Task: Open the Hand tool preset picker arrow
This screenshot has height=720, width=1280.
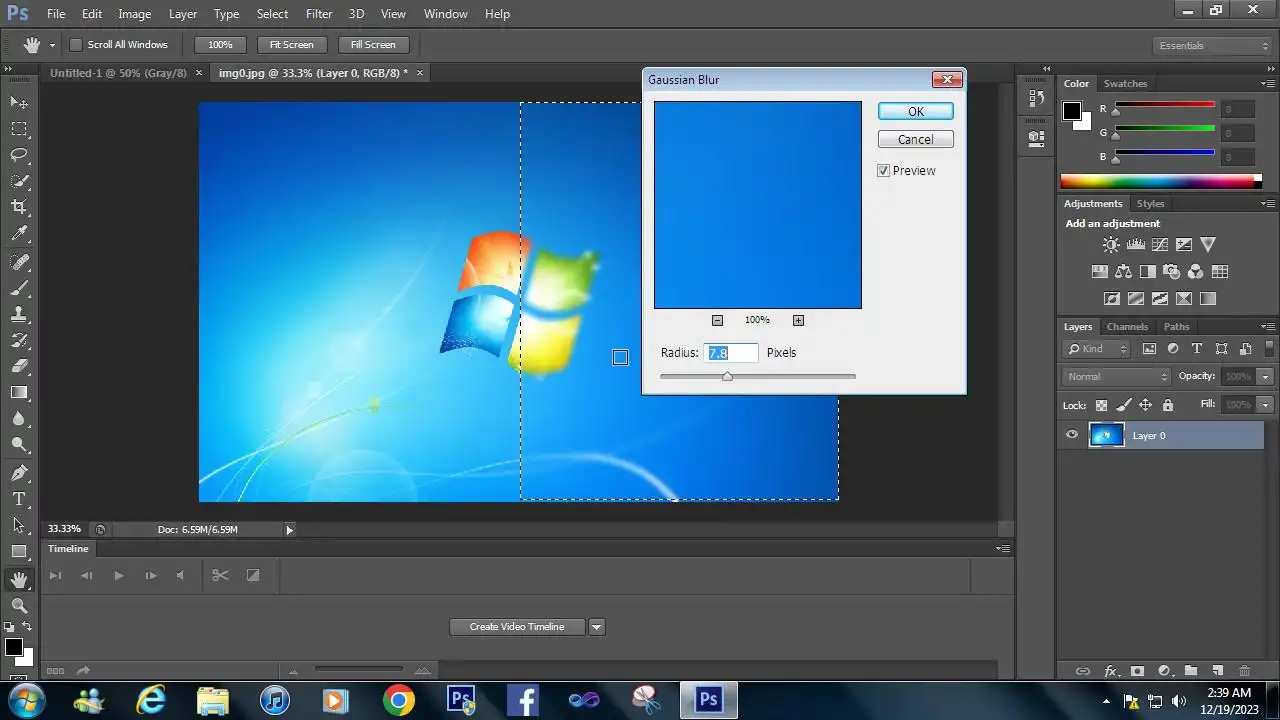Action: (x=52, y=45)
